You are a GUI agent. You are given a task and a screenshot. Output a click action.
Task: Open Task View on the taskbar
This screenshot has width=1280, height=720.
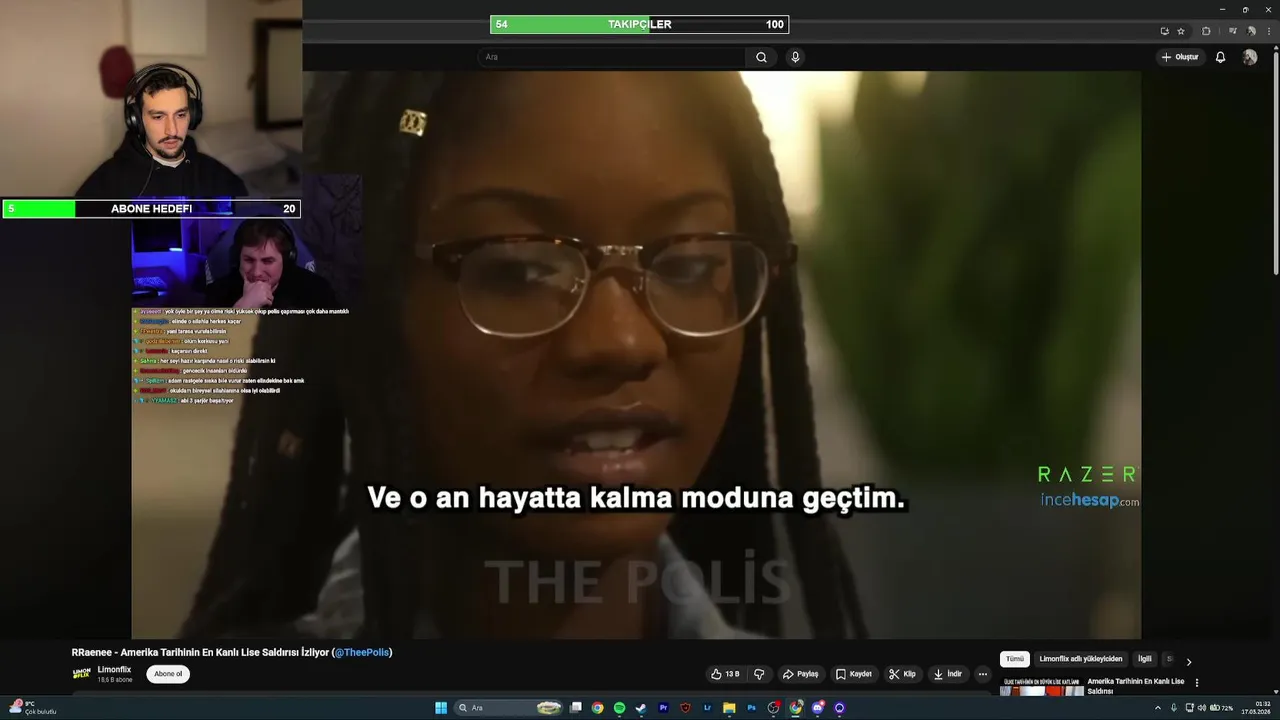pyautogui.click(x=576, y=708)
